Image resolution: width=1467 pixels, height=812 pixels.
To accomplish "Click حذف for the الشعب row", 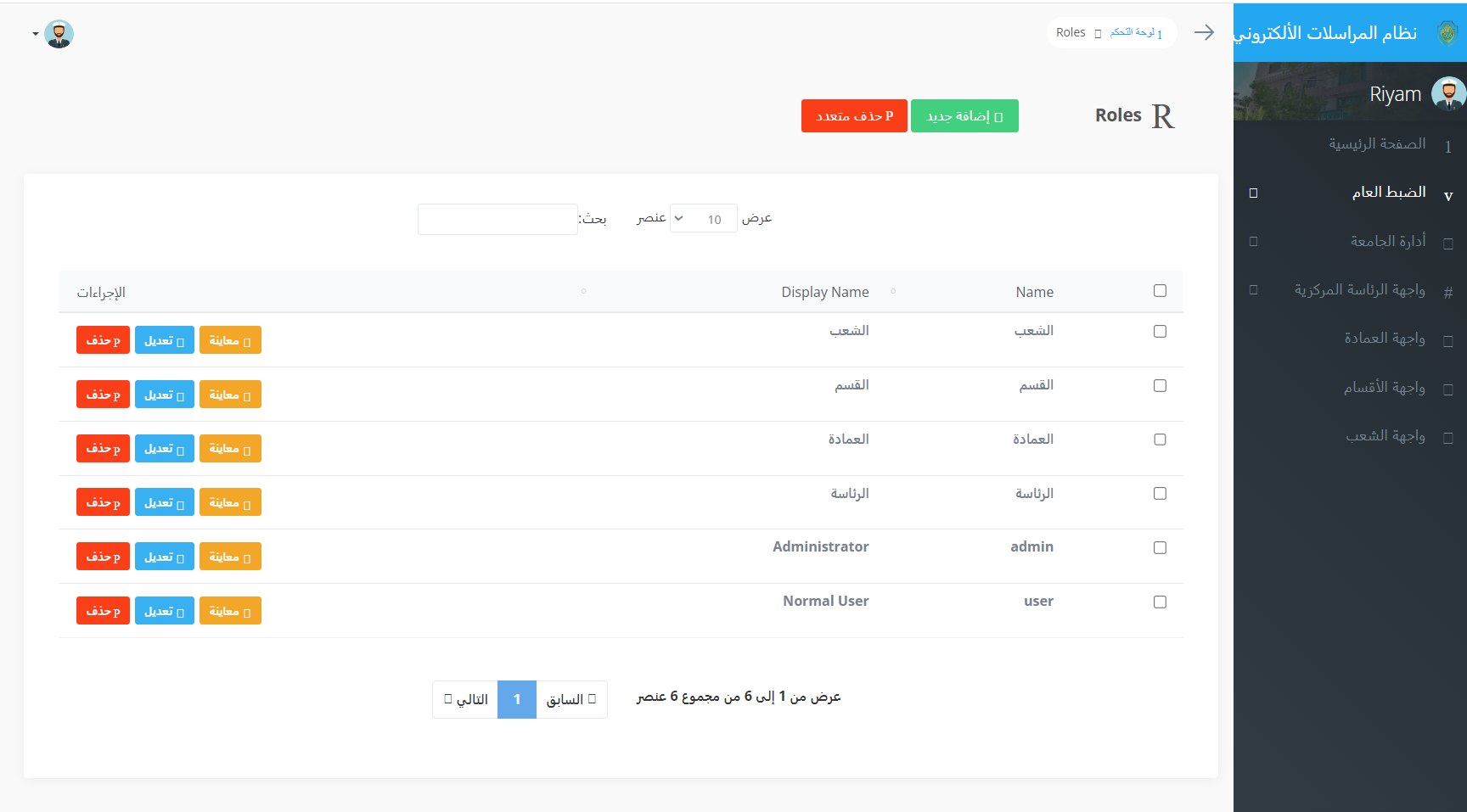I will coord(103,340).
